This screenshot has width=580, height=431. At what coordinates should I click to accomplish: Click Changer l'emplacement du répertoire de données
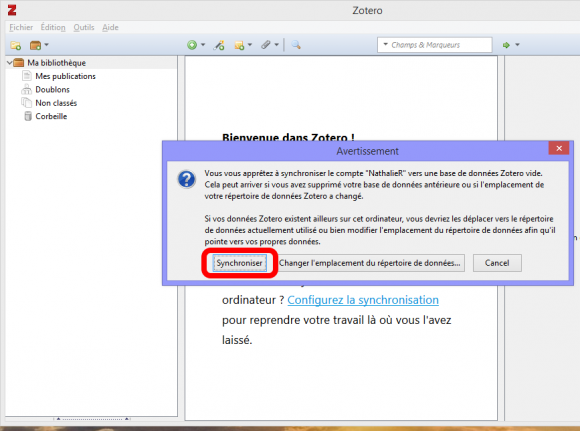(x=370, y=263)
